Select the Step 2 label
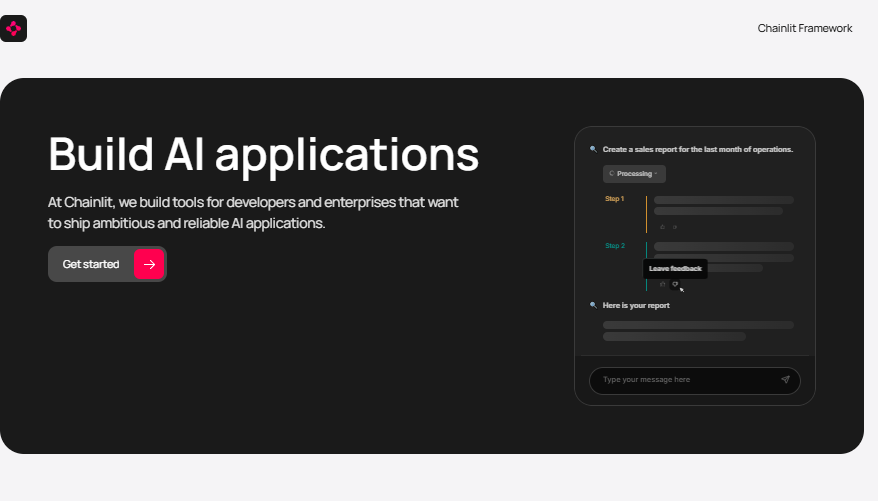 tap(615, 246)
